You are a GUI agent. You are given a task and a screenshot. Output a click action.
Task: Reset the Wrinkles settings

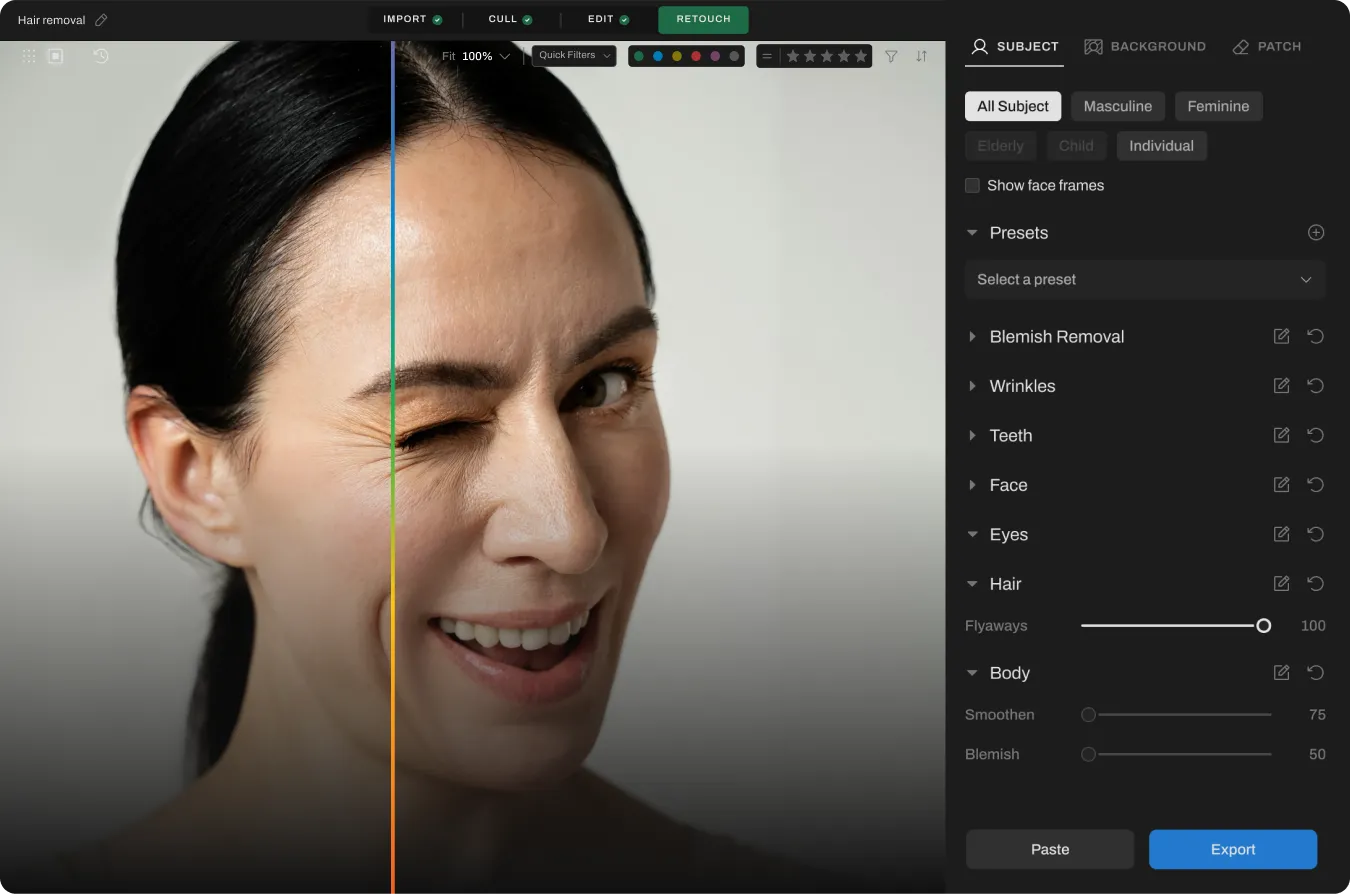point(1316,386)
